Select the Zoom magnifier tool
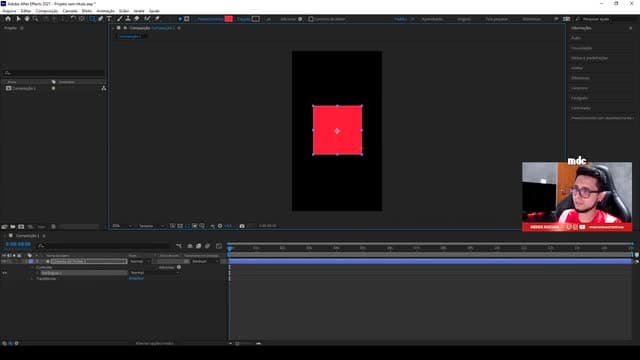640x360 pixels. tap(36, 19)
